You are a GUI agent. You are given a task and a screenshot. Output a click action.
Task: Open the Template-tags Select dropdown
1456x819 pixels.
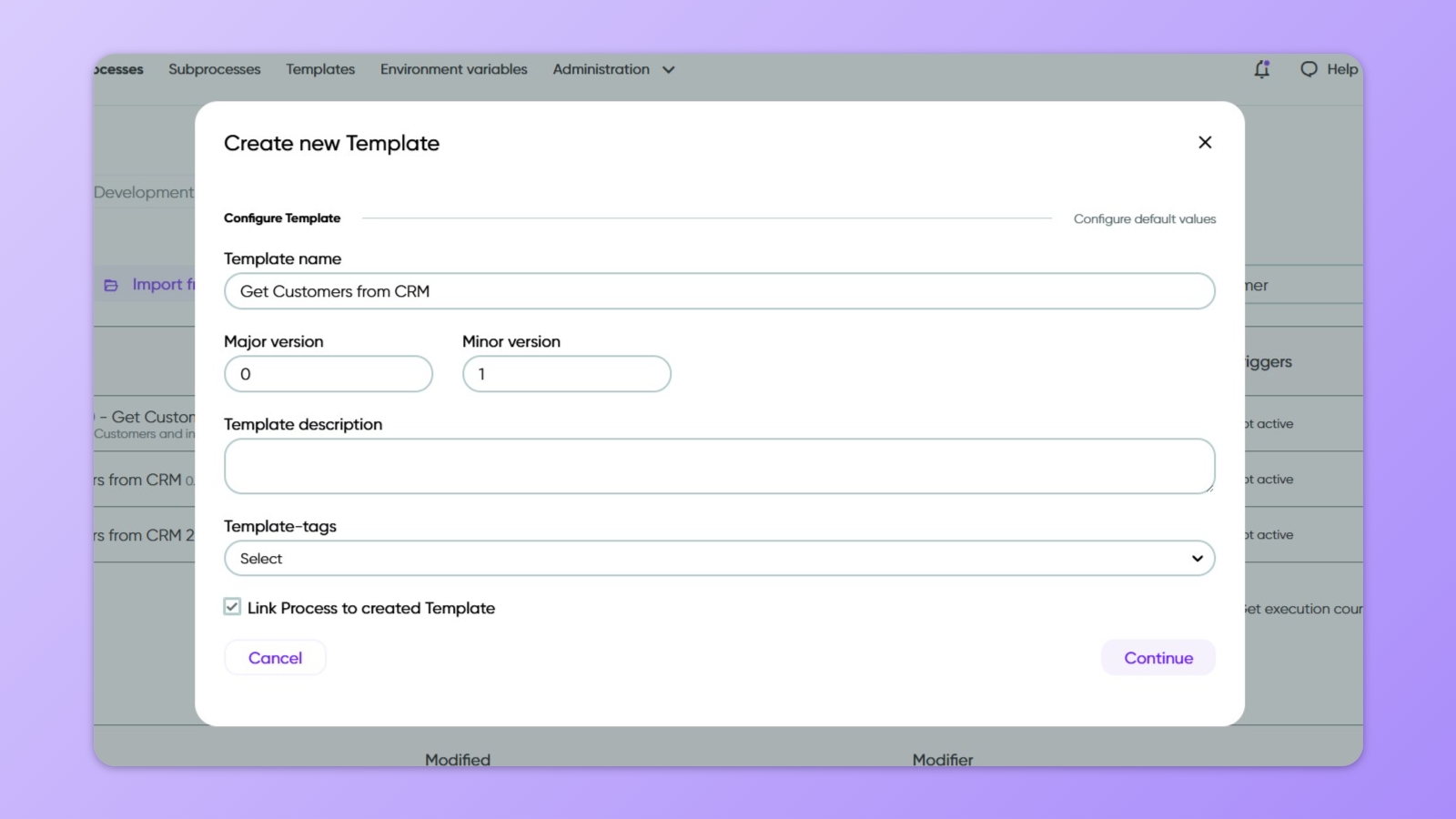[720, 558]
